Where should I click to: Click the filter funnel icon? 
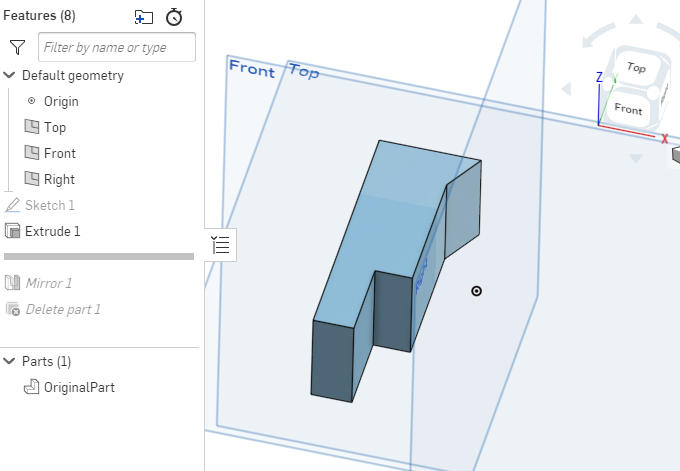(17, 47)
